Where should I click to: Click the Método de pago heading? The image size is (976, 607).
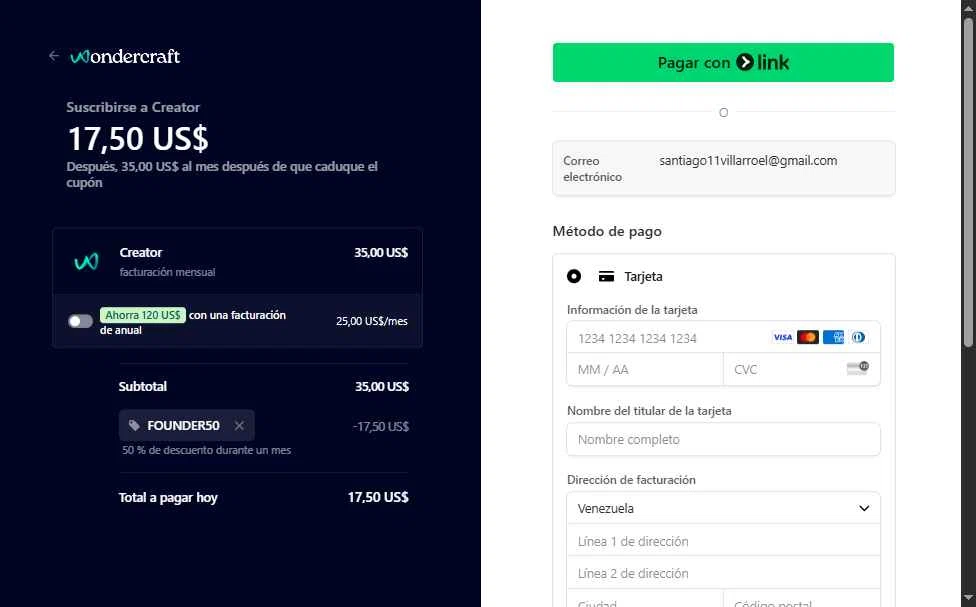(607, 232)
